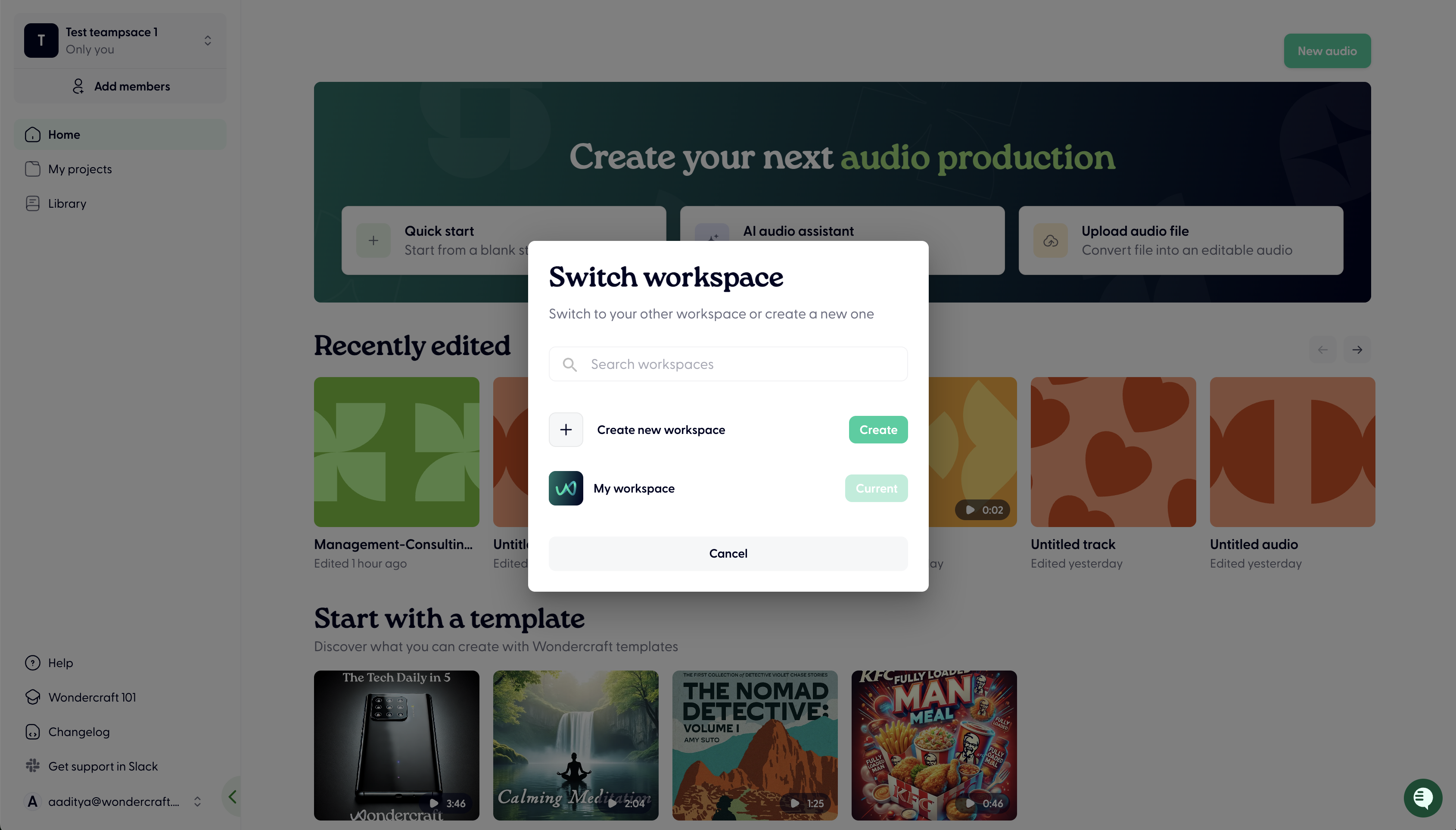The image size is (1456, 830).
Task: Cancel the Switch workspace dialog
Action: tap(728, 553)
